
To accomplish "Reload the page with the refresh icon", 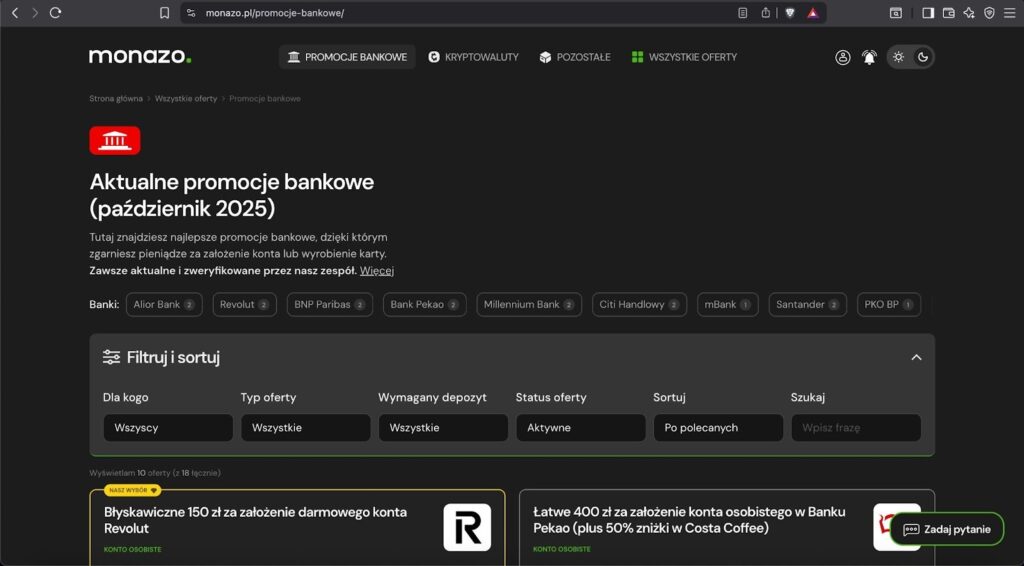I will [x=56, y=13].
